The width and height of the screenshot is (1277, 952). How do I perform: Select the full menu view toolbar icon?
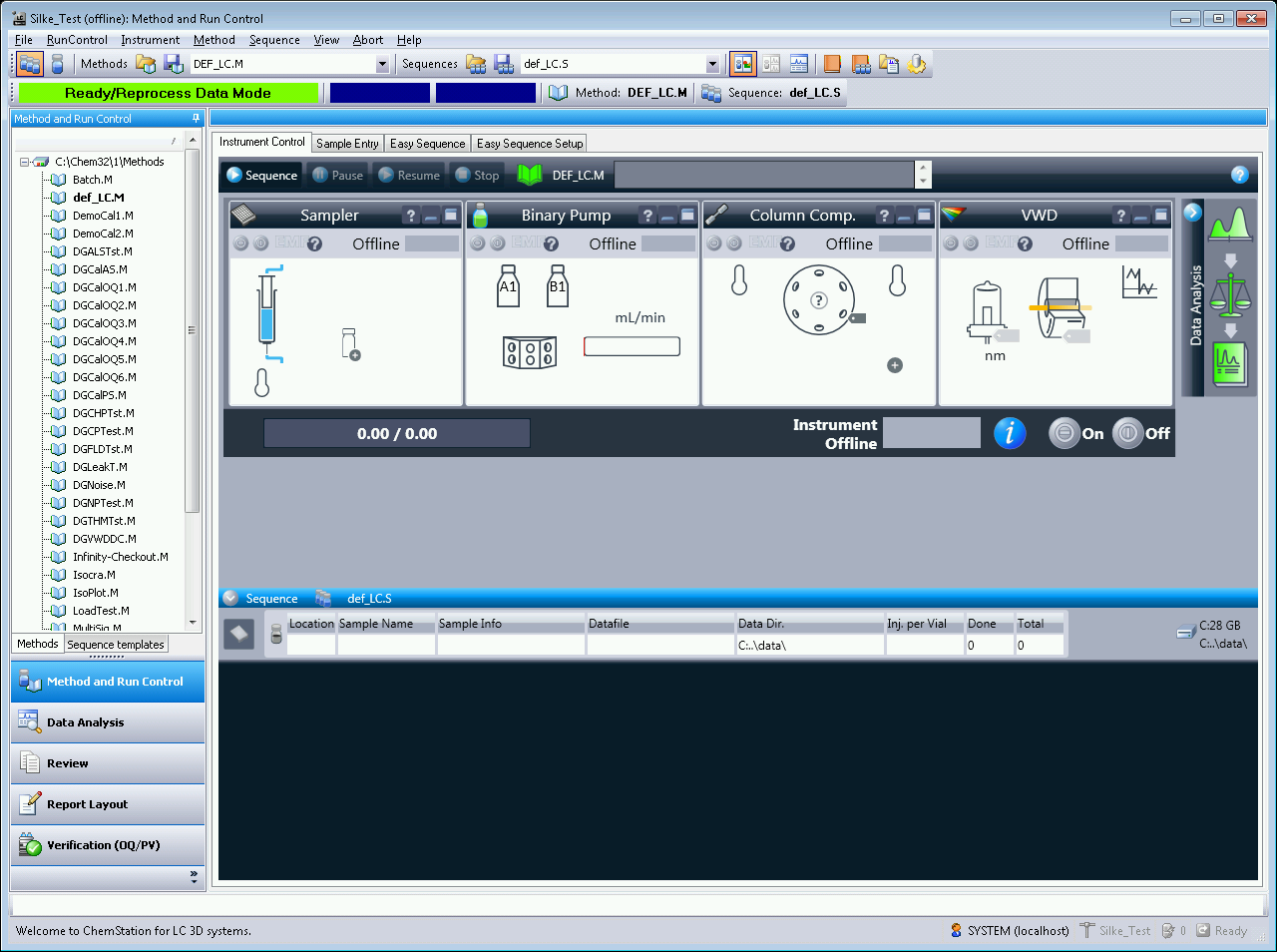click(x=742, y=63)
